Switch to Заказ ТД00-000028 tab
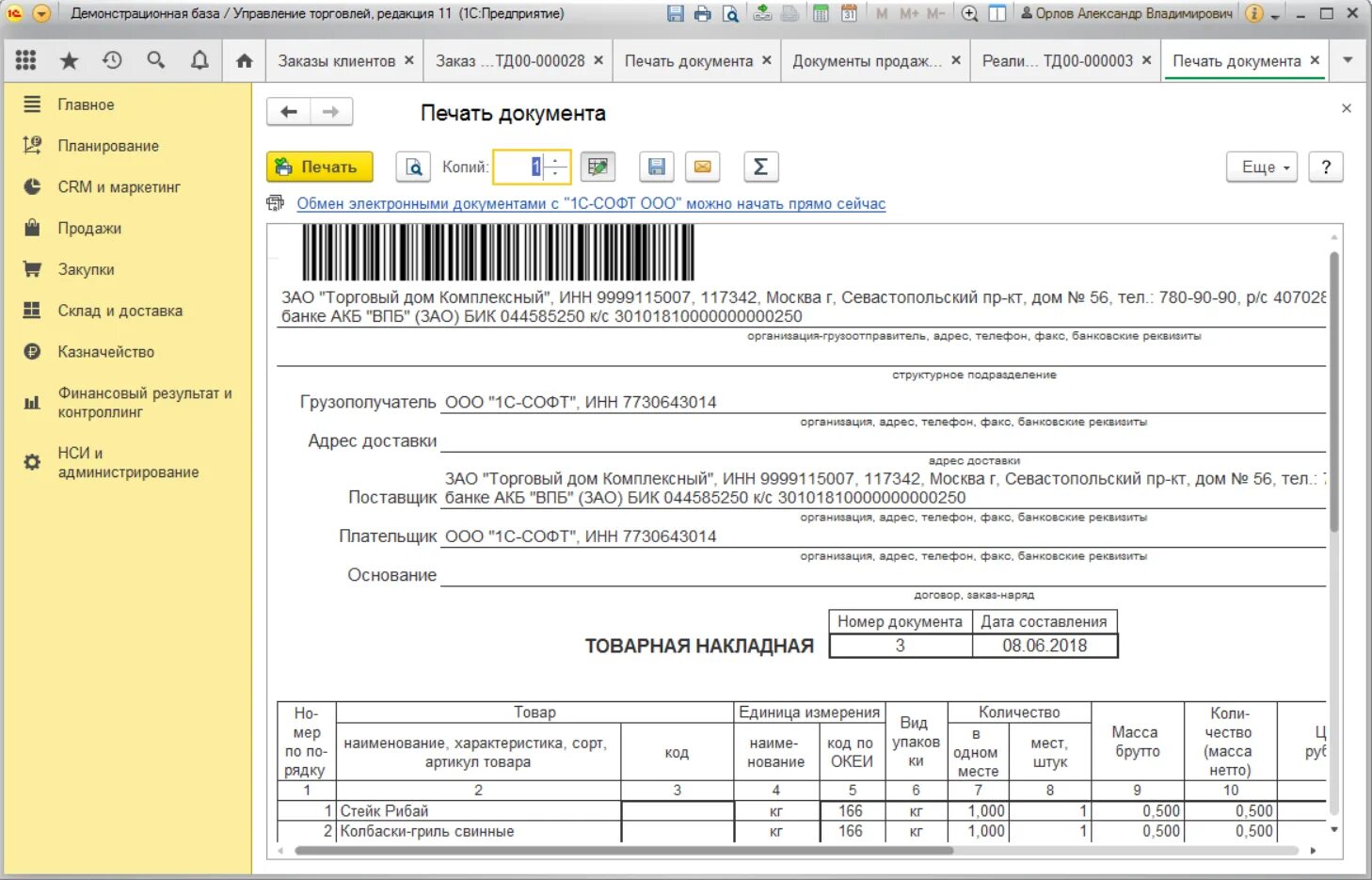1372x880 pixels. (x=510, y=61)
